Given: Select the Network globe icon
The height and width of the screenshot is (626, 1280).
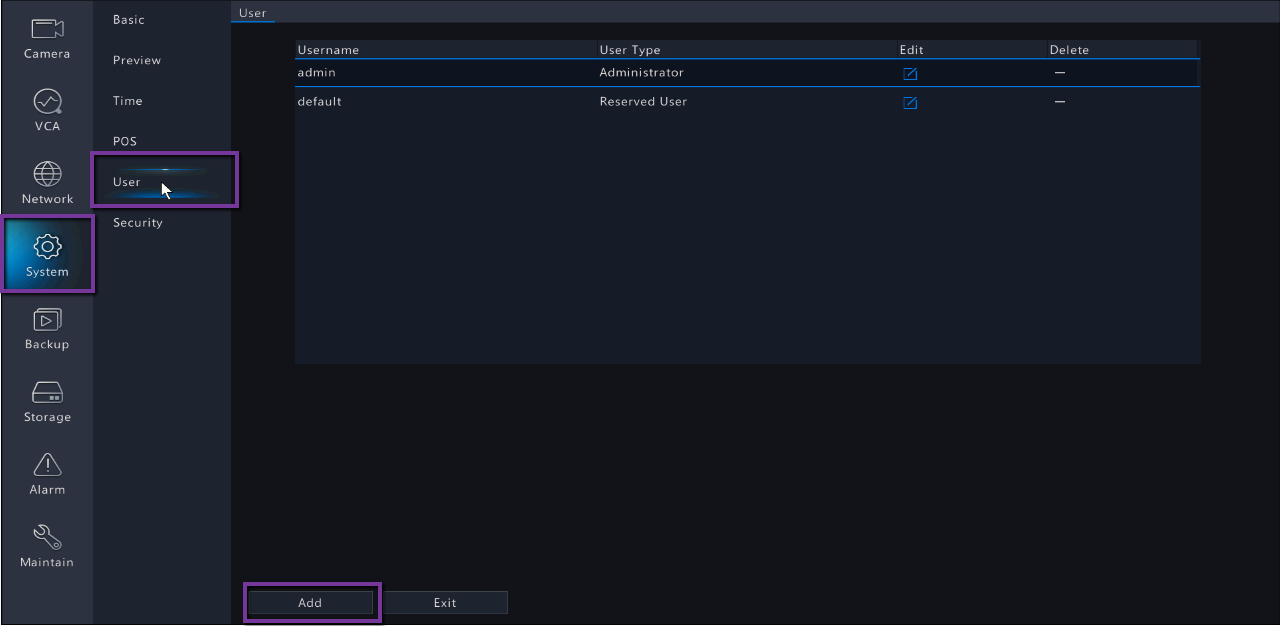Looking at the screenshot, I should point(47,175).
